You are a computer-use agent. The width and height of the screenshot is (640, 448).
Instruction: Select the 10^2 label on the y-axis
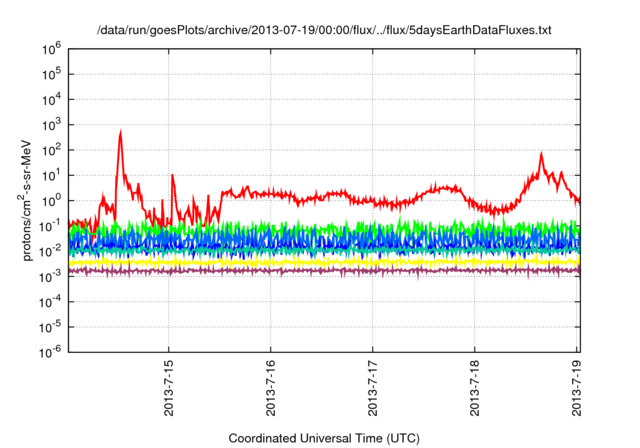[51, 150]
